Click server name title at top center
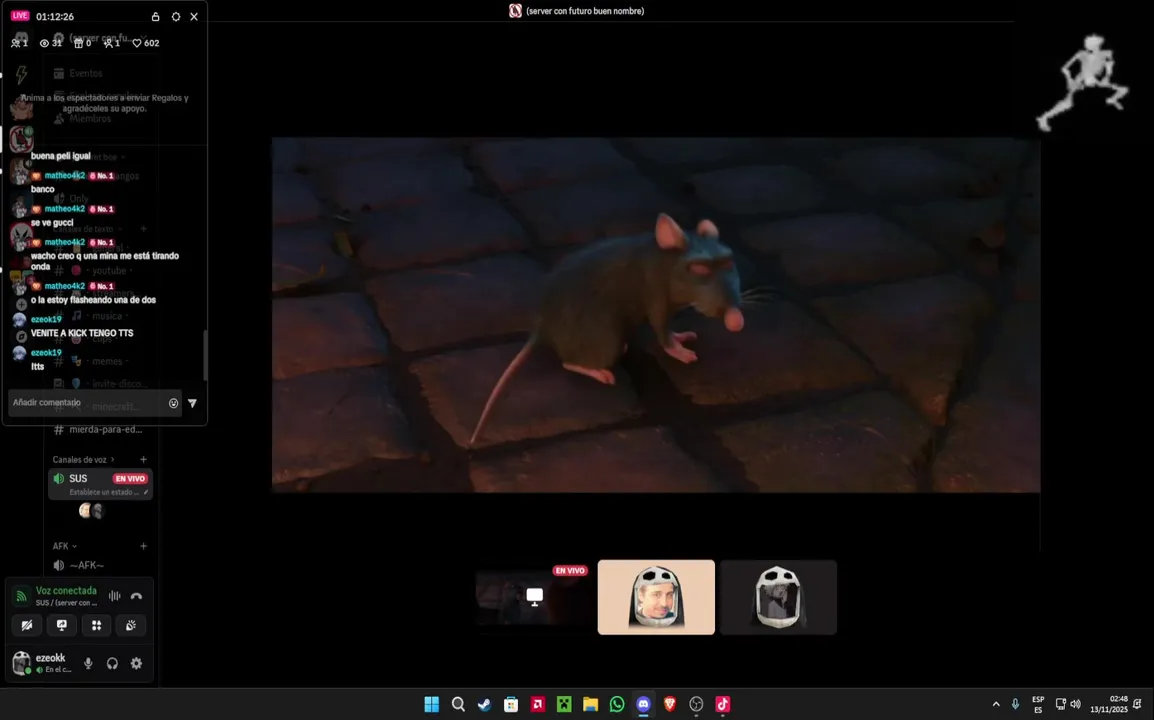Viewport: 1154px width, 720px height. pos(584,11)
